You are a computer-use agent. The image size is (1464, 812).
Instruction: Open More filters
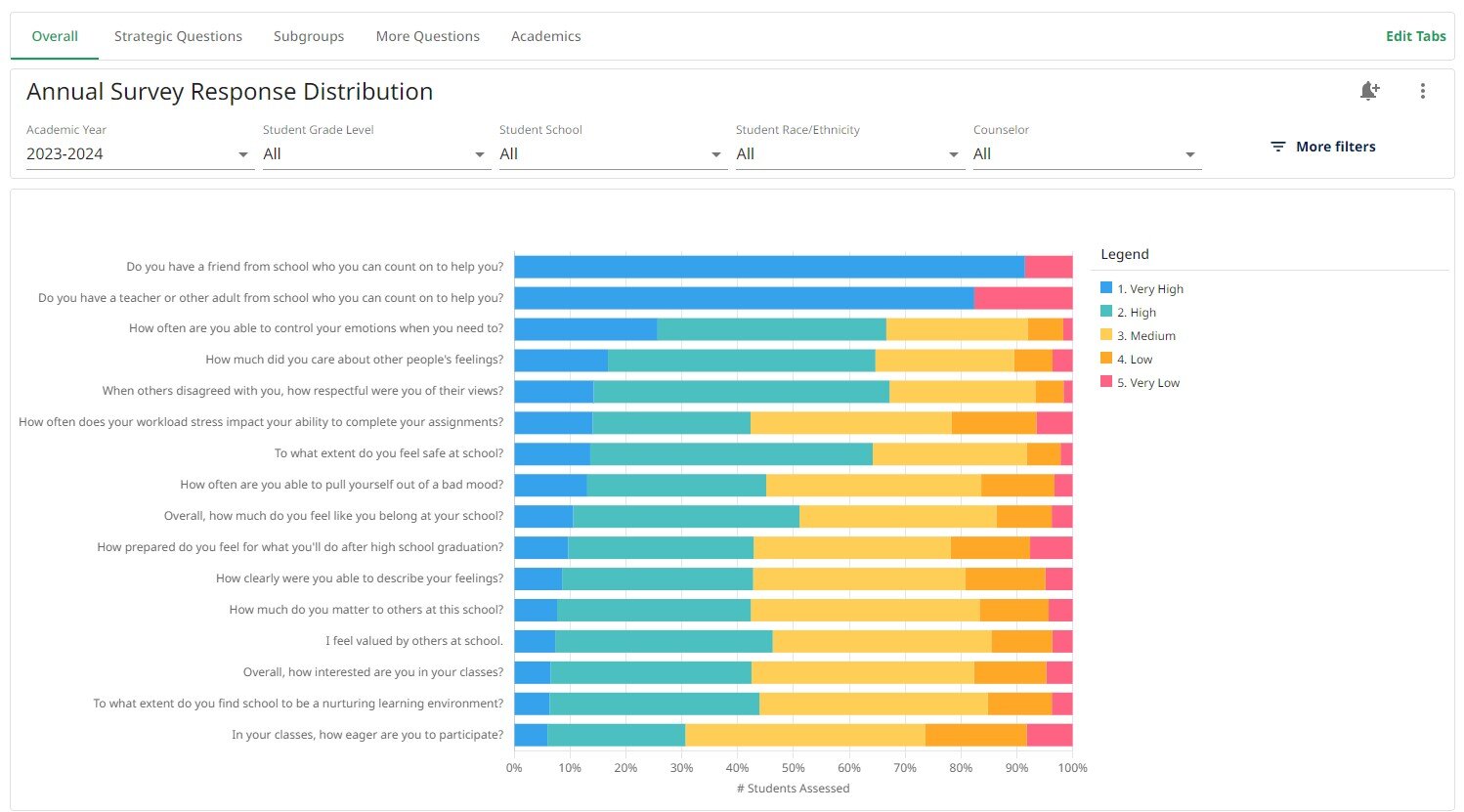coord(1335,146)
